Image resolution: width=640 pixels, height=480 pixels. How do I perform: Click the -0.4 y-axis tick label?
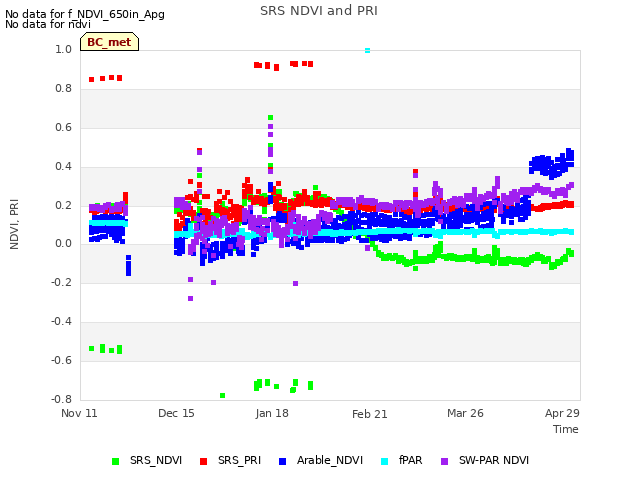[61, 322]
